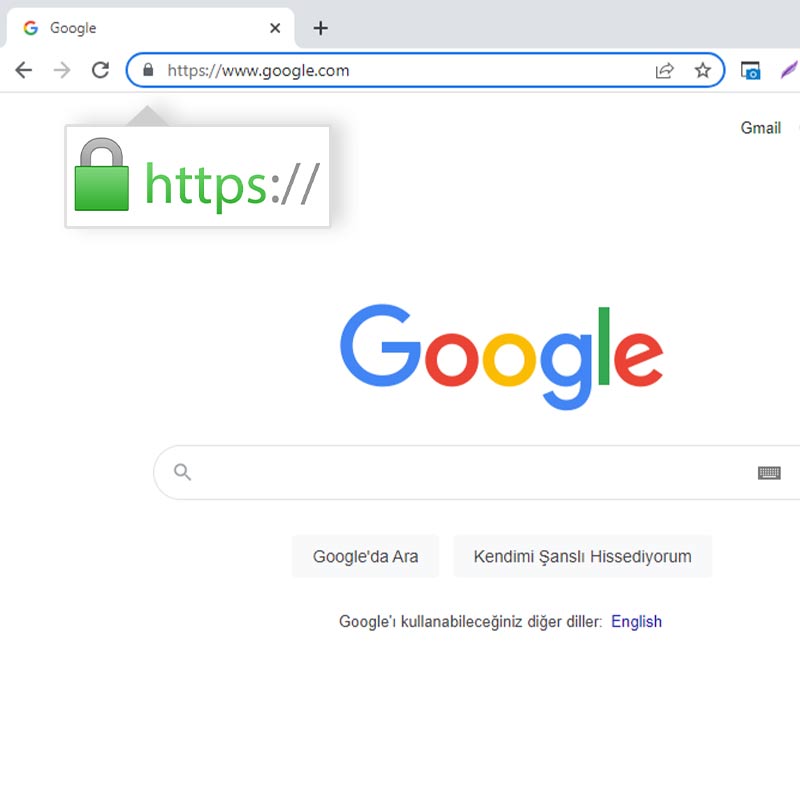Click the purple feather extension icon

(789, 69)
